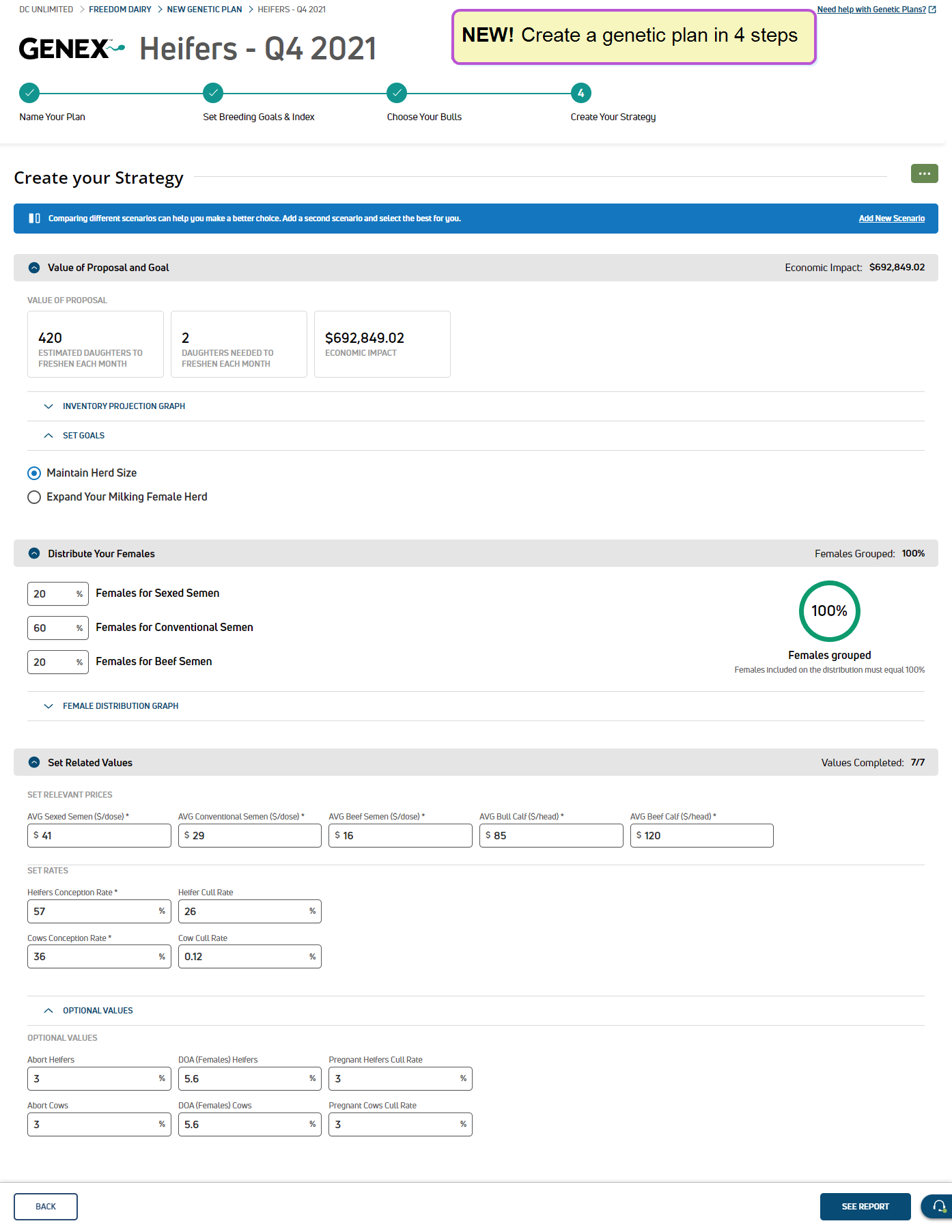
Task: Click the Set Breeding Goals step checkmark
Action: [x=213, y=93]
